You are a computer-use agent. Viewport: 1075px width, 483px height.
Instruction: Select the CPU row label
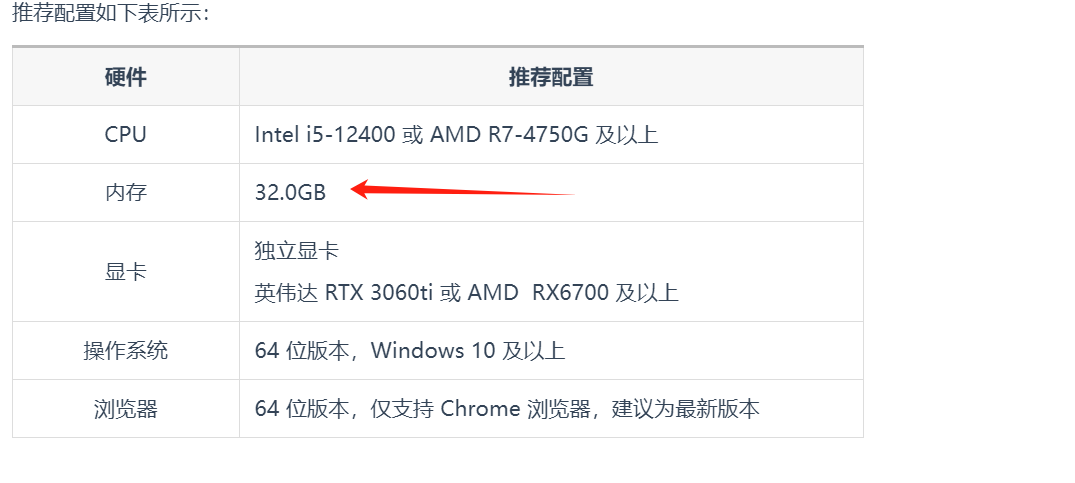pos(125,134)
